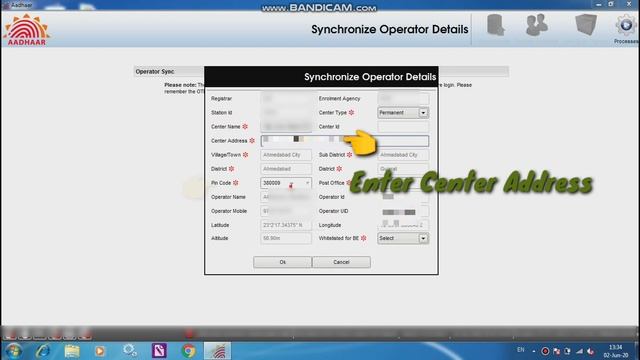Open the gears settings taskbar icon

pos(130,351)
